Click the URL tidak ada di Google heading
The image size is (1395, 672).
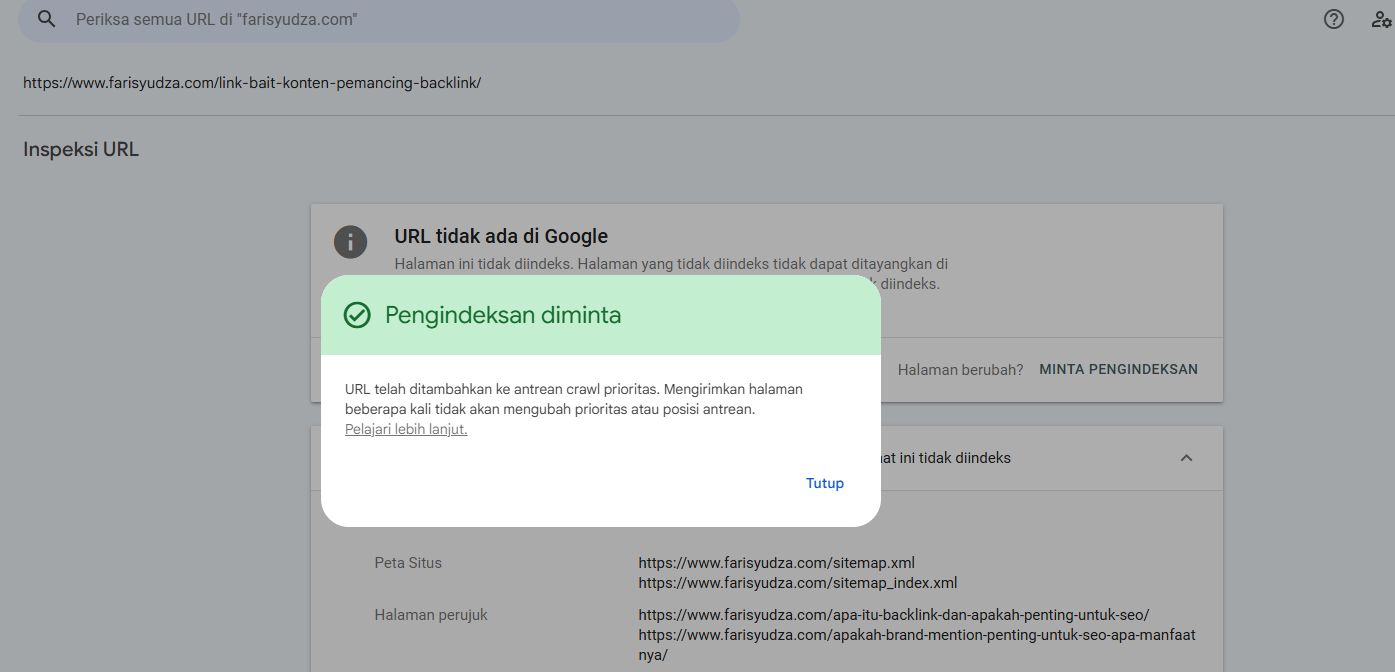point(501,237)
